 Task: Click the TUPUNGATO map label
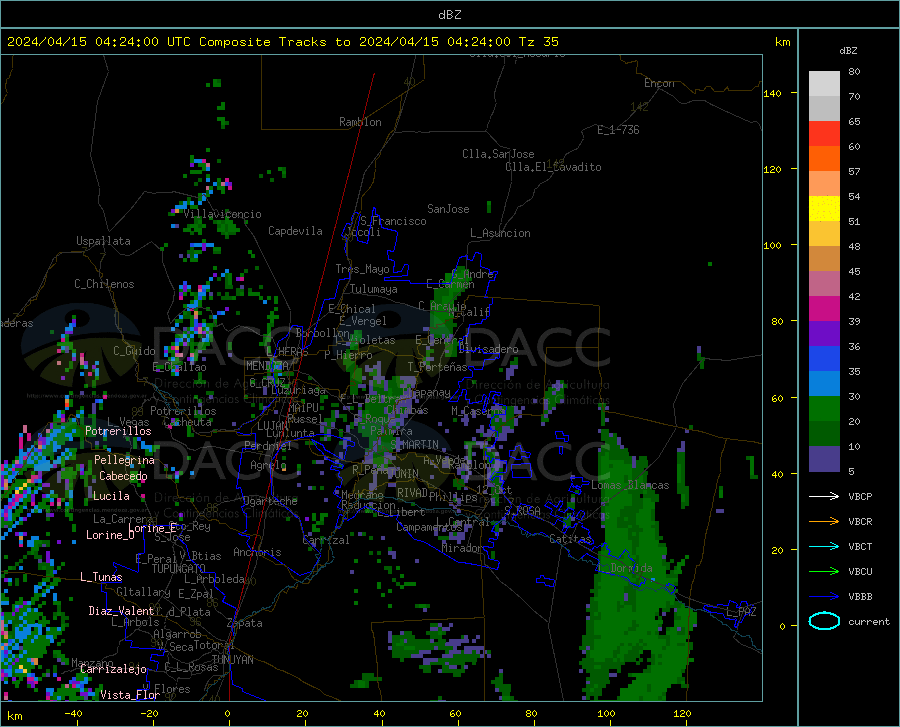pyautogui.click(x=179, y=569)
